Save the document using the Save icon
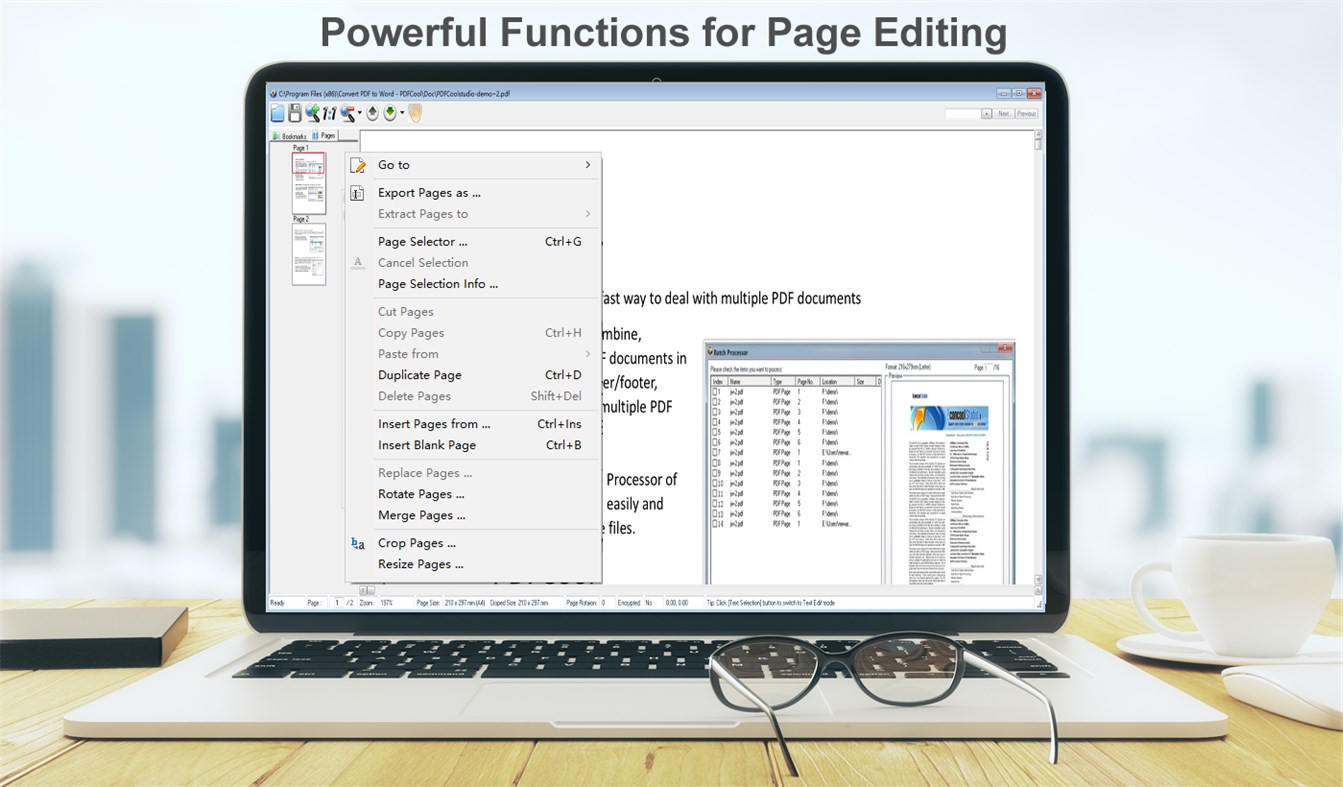The image size is (1343, 787). click(x=294, y=112)
